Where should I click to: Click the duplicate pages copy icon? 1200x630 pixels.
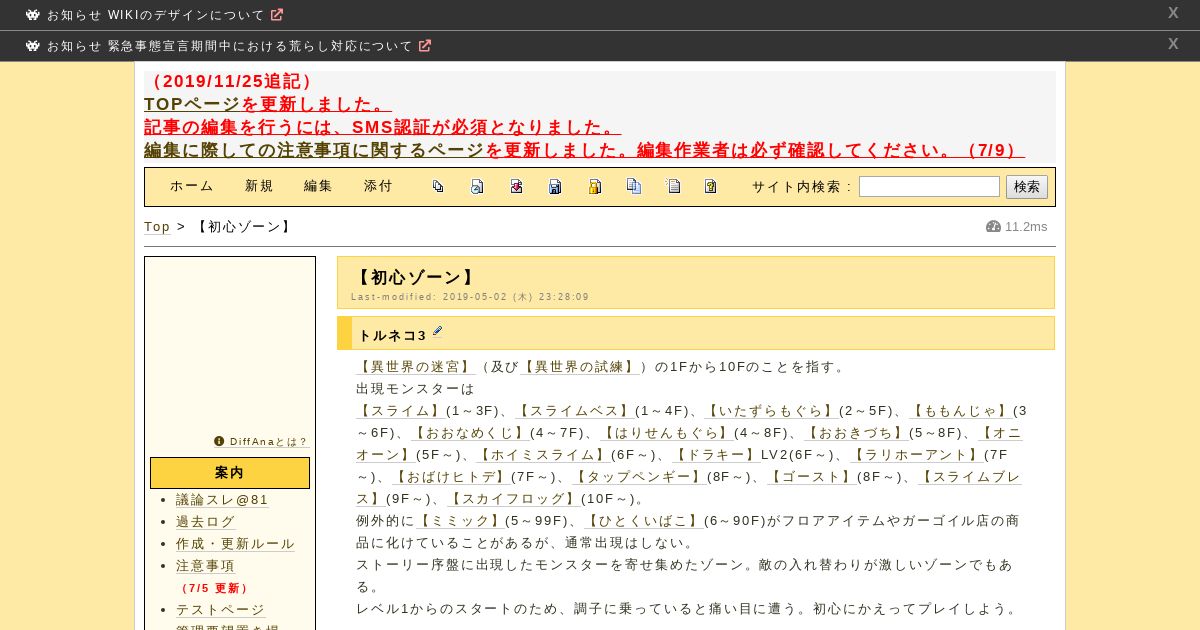click(x=633, y=186)
